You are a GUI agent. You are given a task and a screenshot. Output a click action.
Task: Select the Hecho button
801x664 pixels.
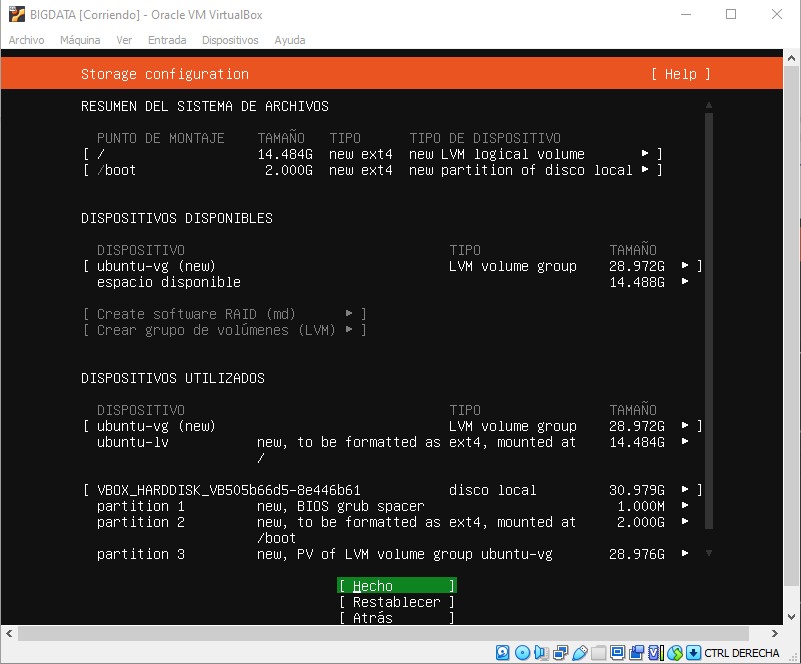coord(396,584)
